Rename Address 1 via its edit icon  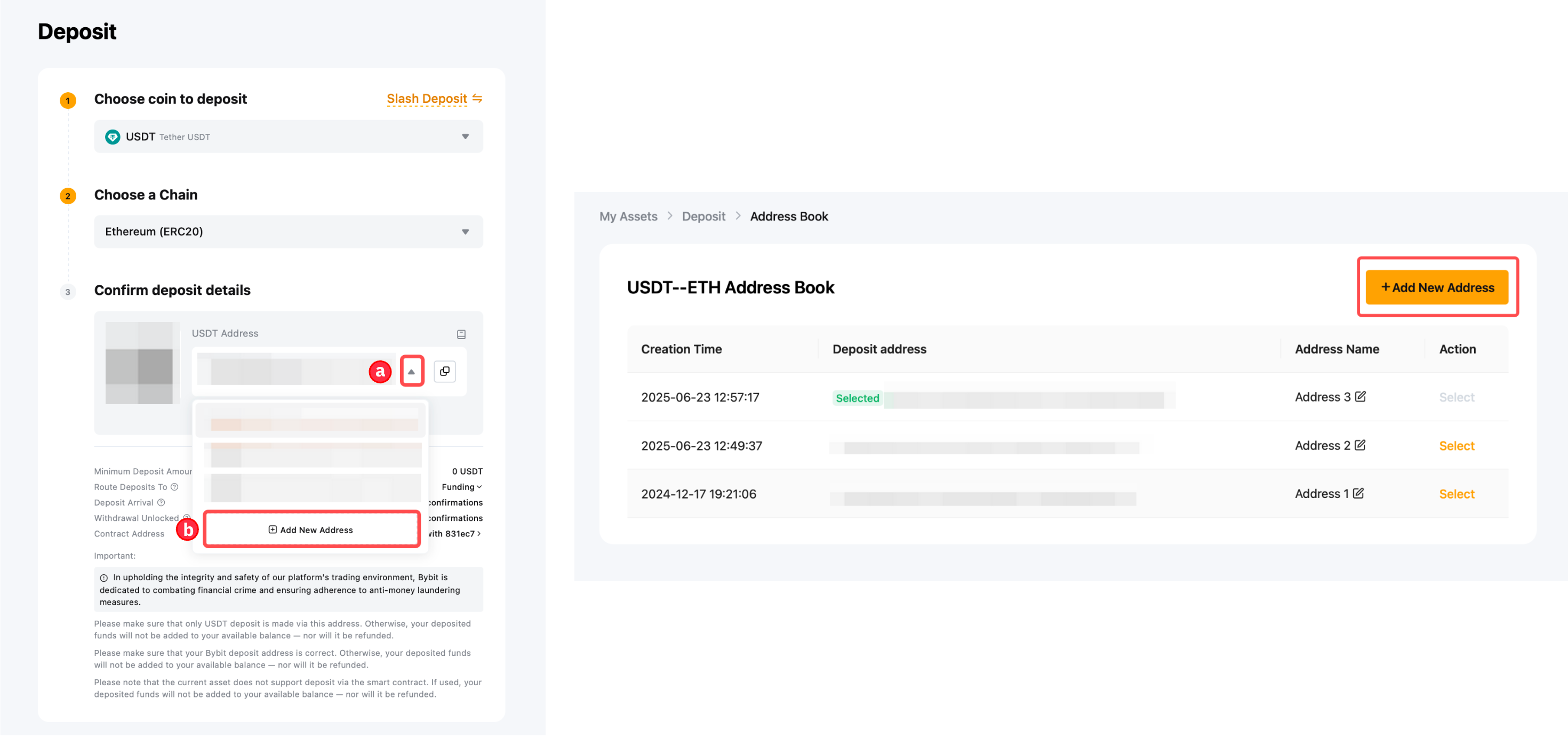[x=1358, y=493]
